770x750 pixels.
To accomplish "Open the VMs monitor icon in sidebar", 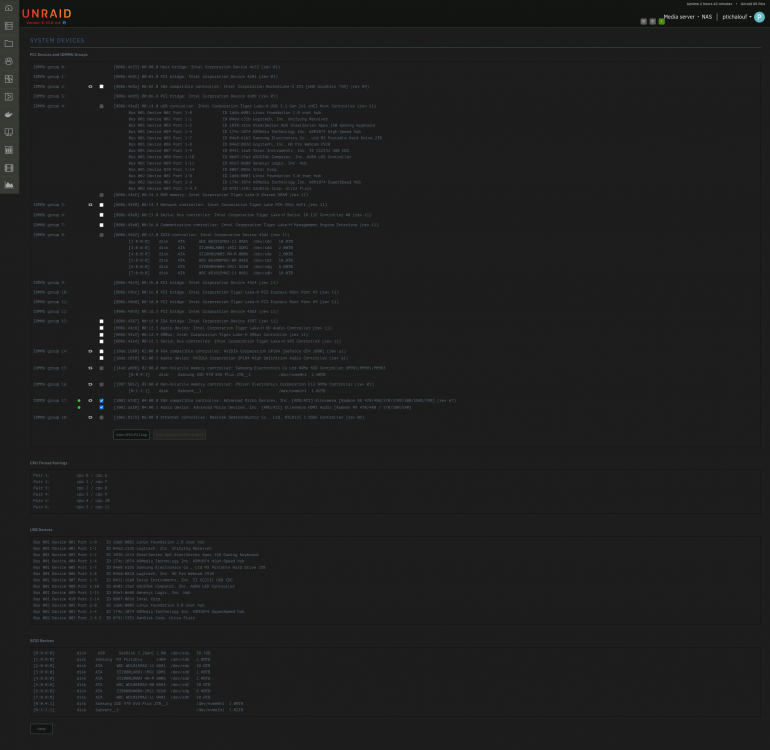I will tap(9, 132).
